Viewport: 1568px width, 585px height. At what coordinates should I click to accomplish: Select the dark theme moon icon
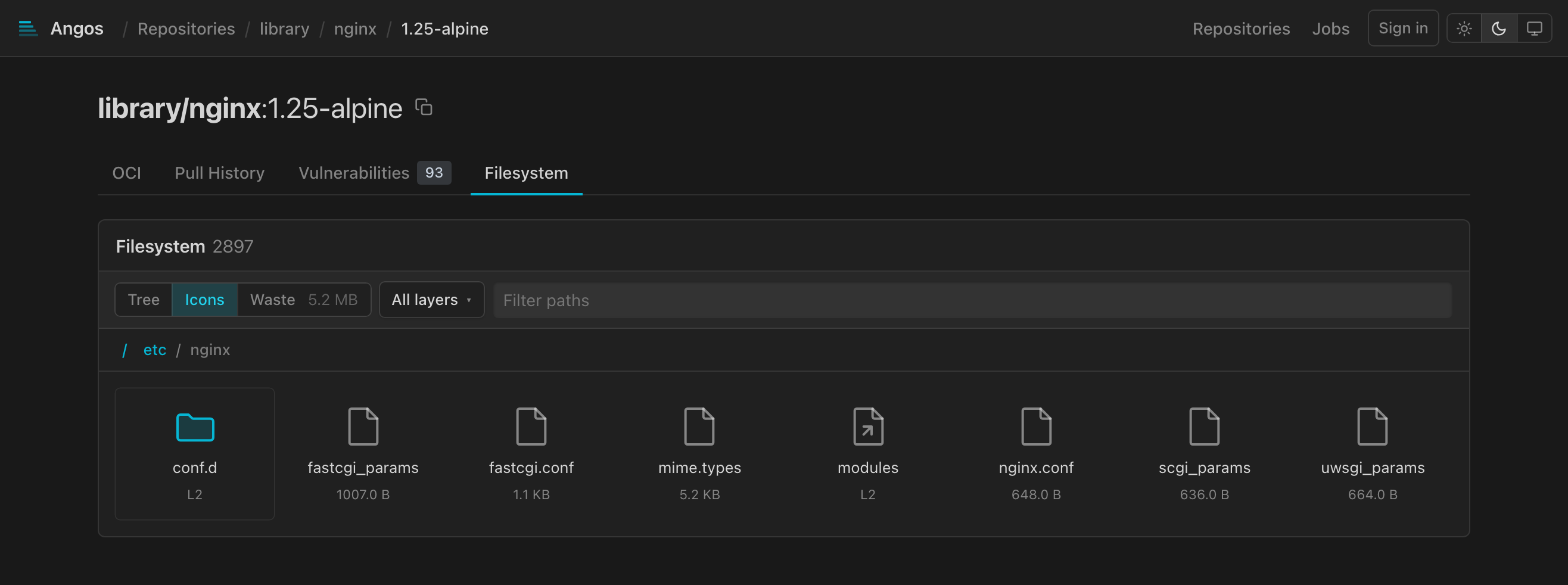point(1499,29)
